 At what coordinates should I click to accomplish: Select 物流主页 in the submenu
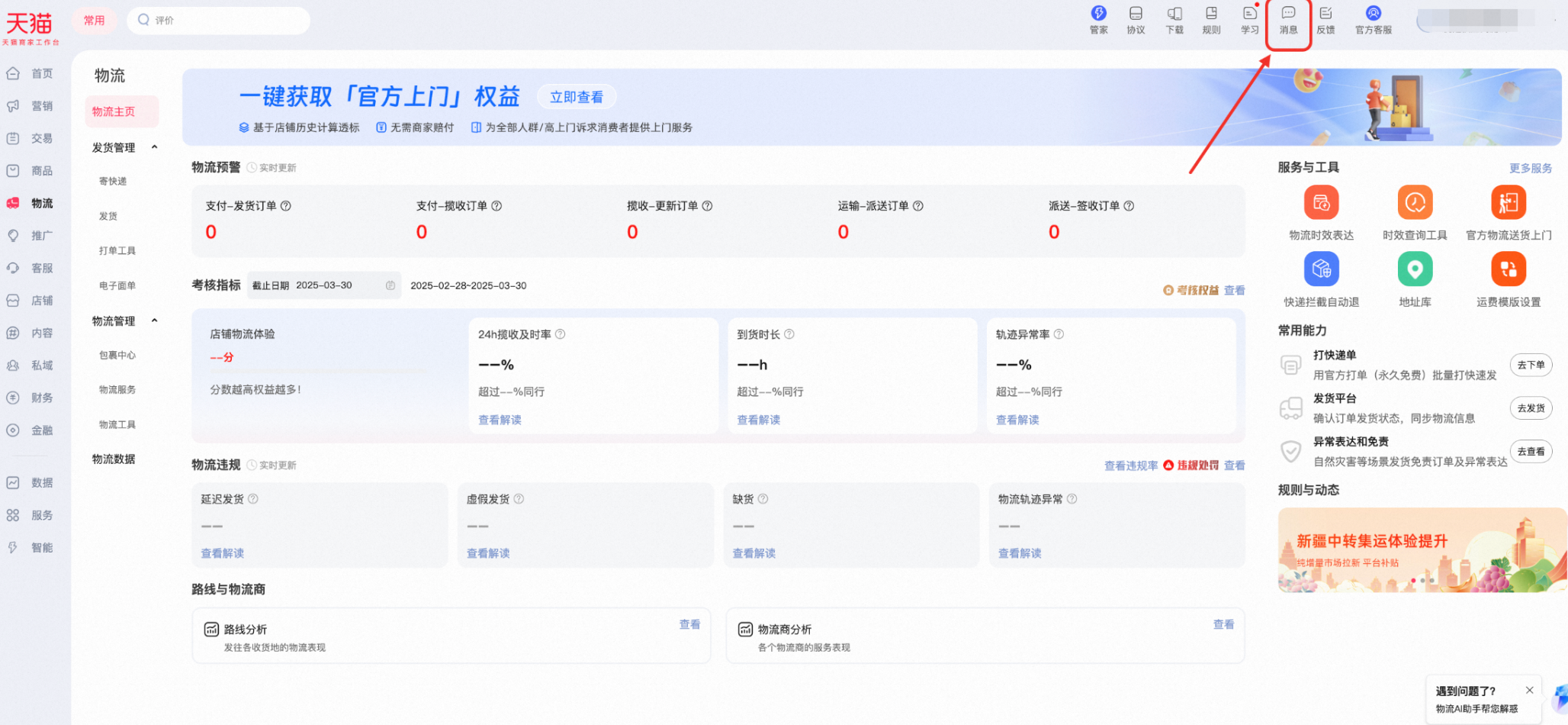click(x=122, y=111)
